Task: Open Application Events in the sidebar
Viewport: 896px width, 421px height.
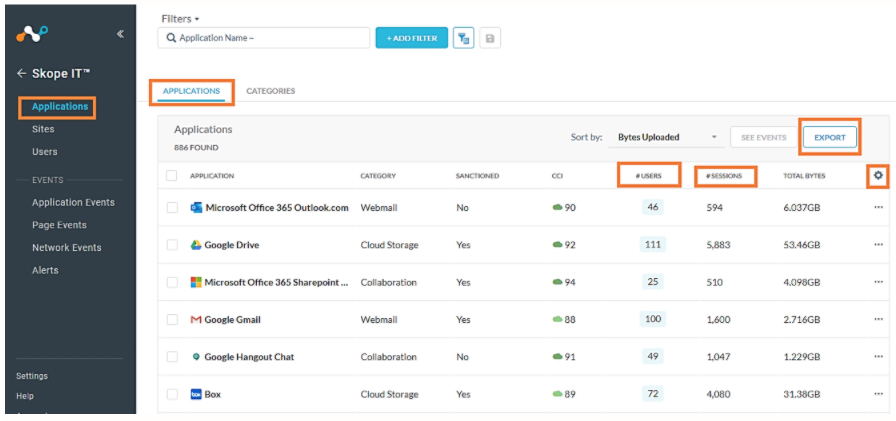Action: point(73,202)
